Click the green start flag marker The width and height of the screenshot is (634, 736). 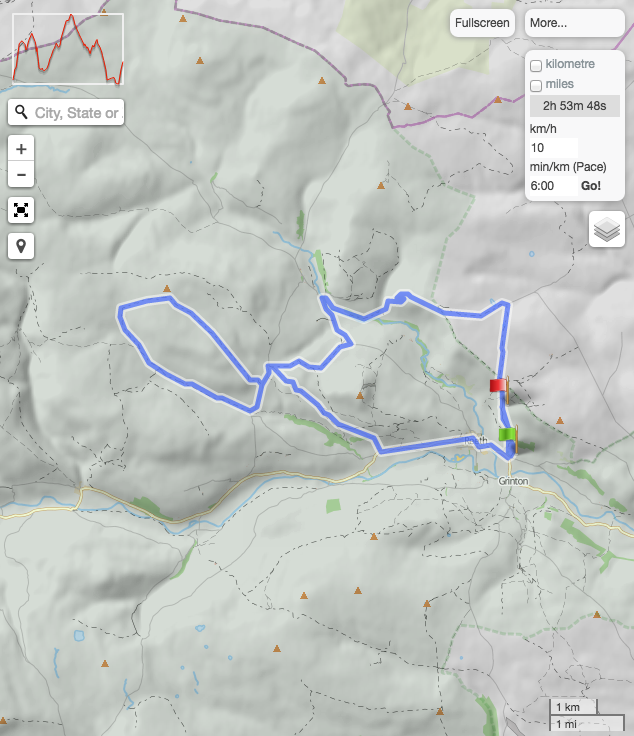click(508, 436)
